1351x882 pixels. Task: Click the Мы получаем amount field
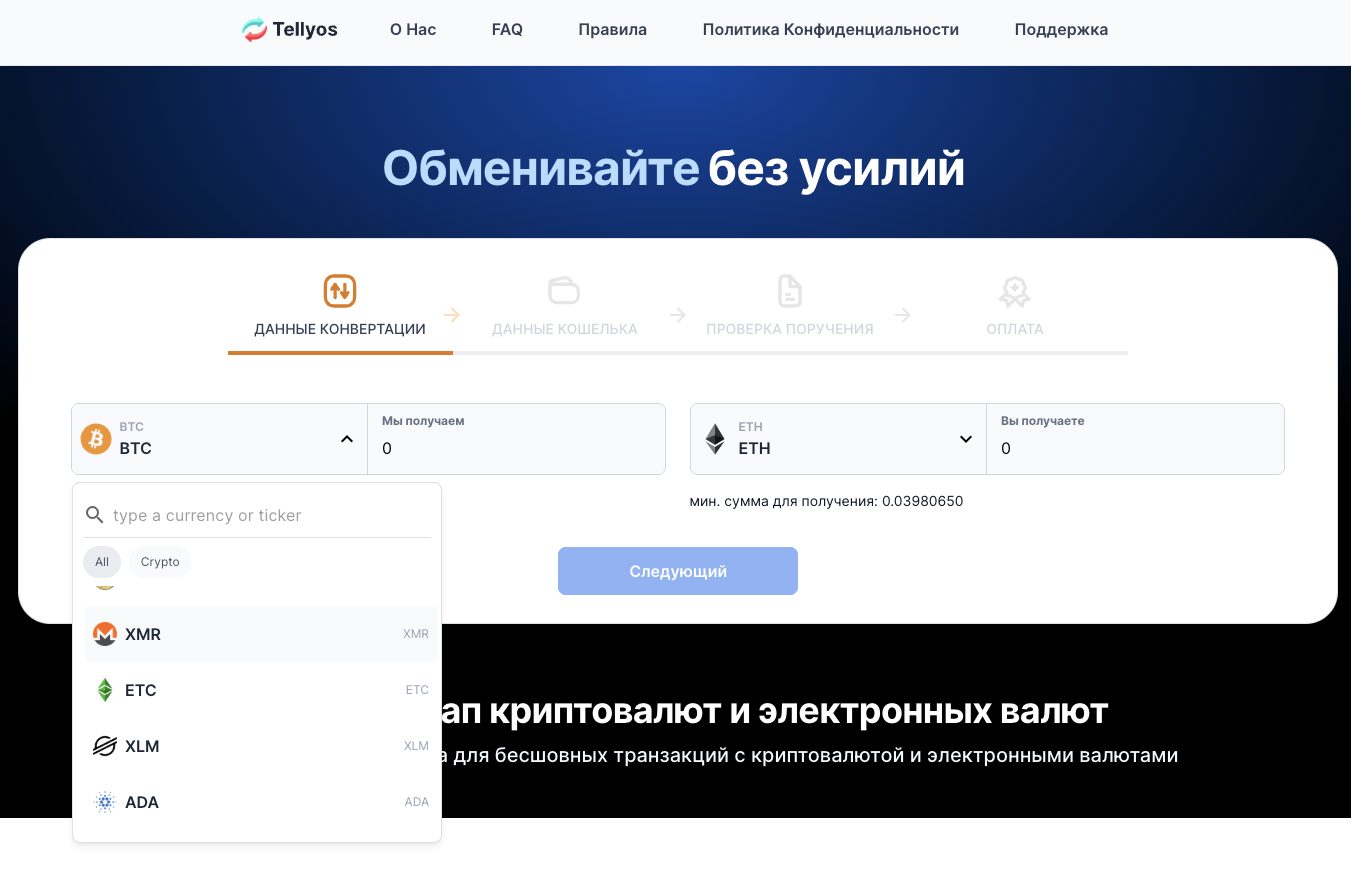tap(516, 448)
